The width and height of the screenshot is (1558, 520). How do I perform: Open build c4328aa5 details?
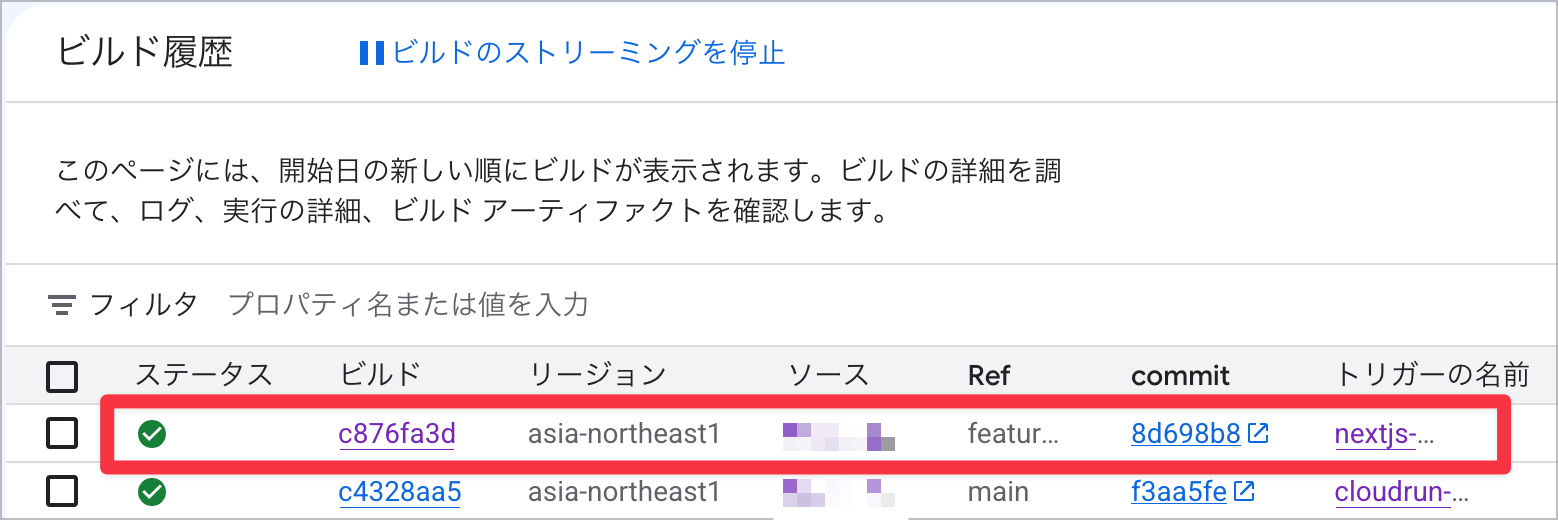click(x=400, y=492)
